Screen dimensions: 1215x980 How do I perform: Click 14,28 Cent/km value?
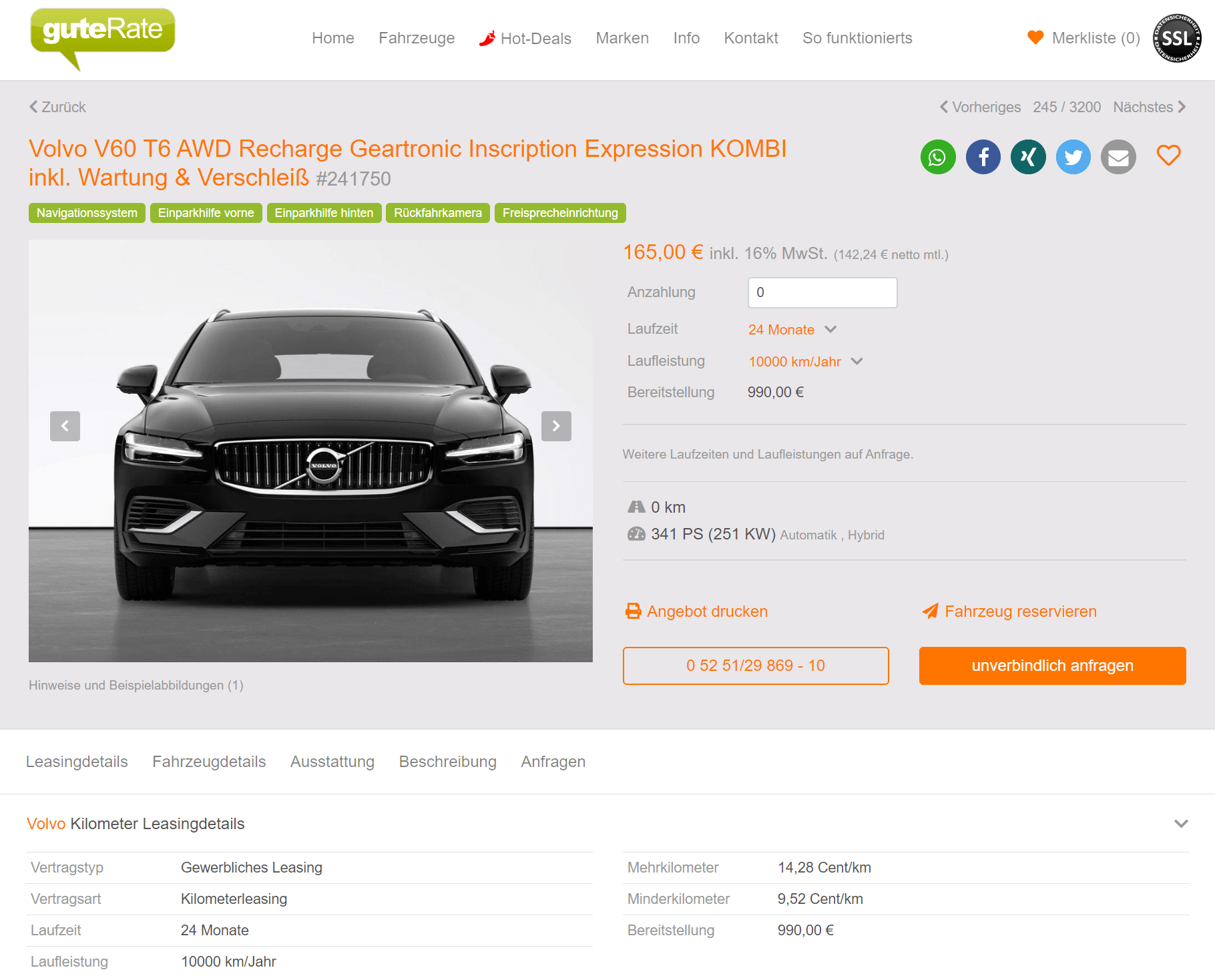(x=824, y=868)
